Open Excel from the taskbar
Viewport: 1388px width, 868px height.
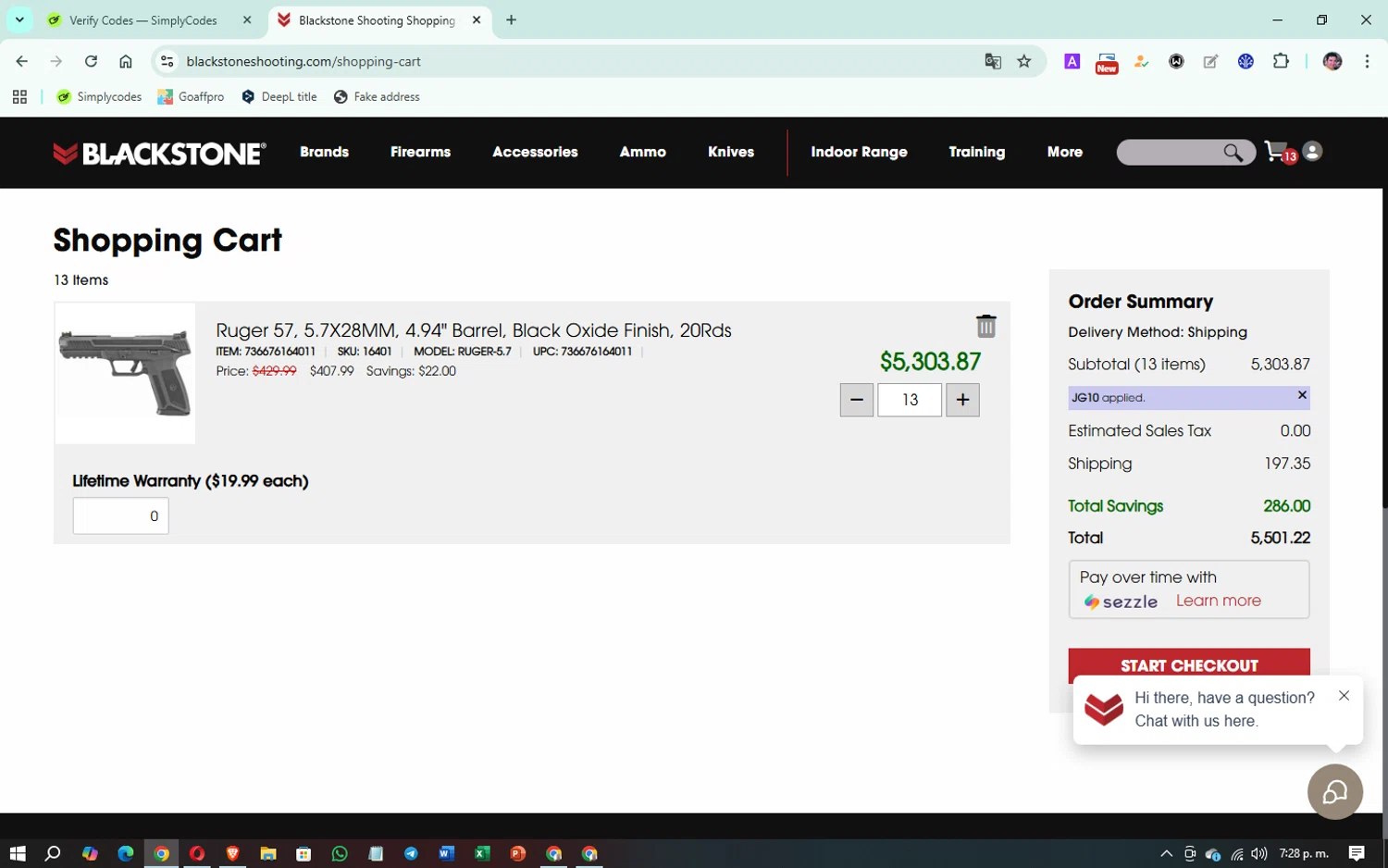pyautogui.click(x=482, y=853)
